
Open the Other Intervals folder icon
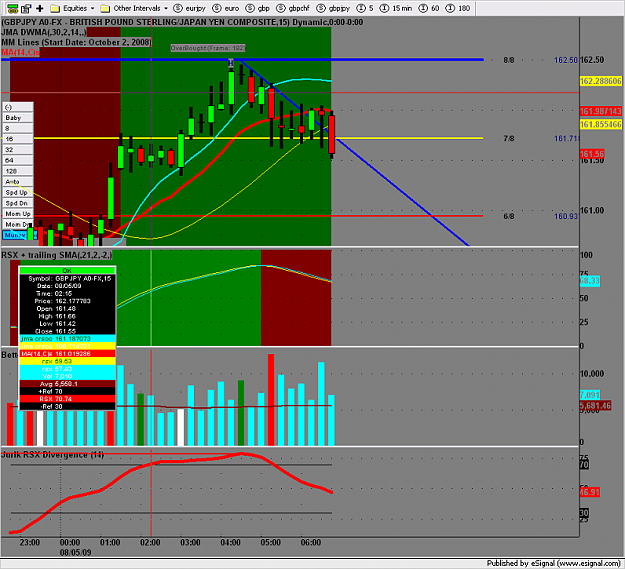click(105, 8)
